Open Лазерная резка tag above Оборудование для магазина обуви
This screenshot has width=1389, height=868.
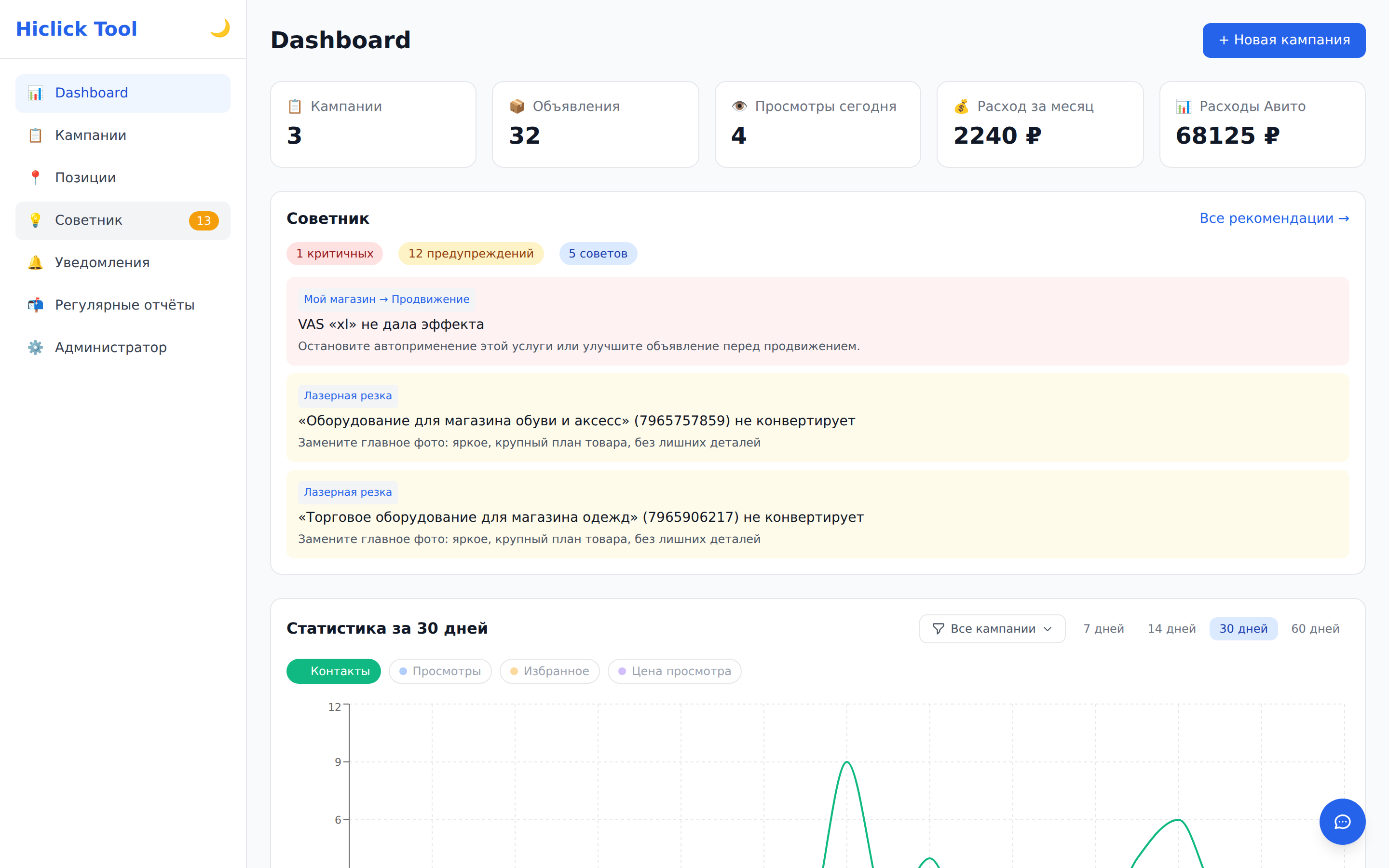coord(348,396)
